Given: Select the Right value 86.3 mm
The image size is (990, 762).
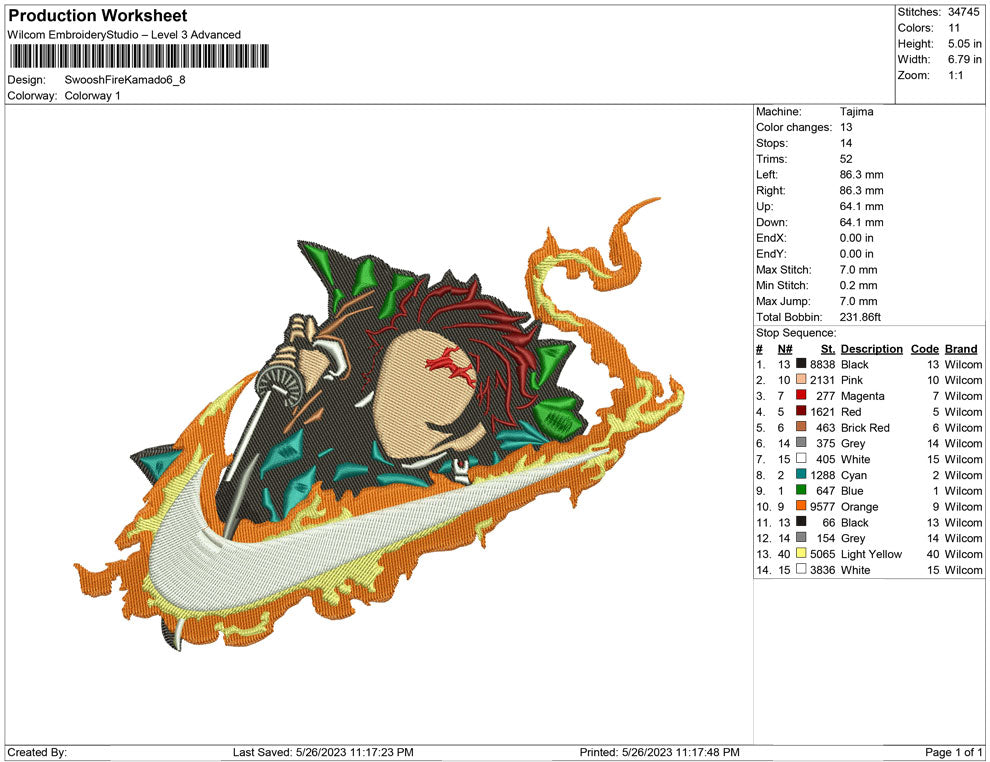Looking at the screenshot, I should [862, 191].
